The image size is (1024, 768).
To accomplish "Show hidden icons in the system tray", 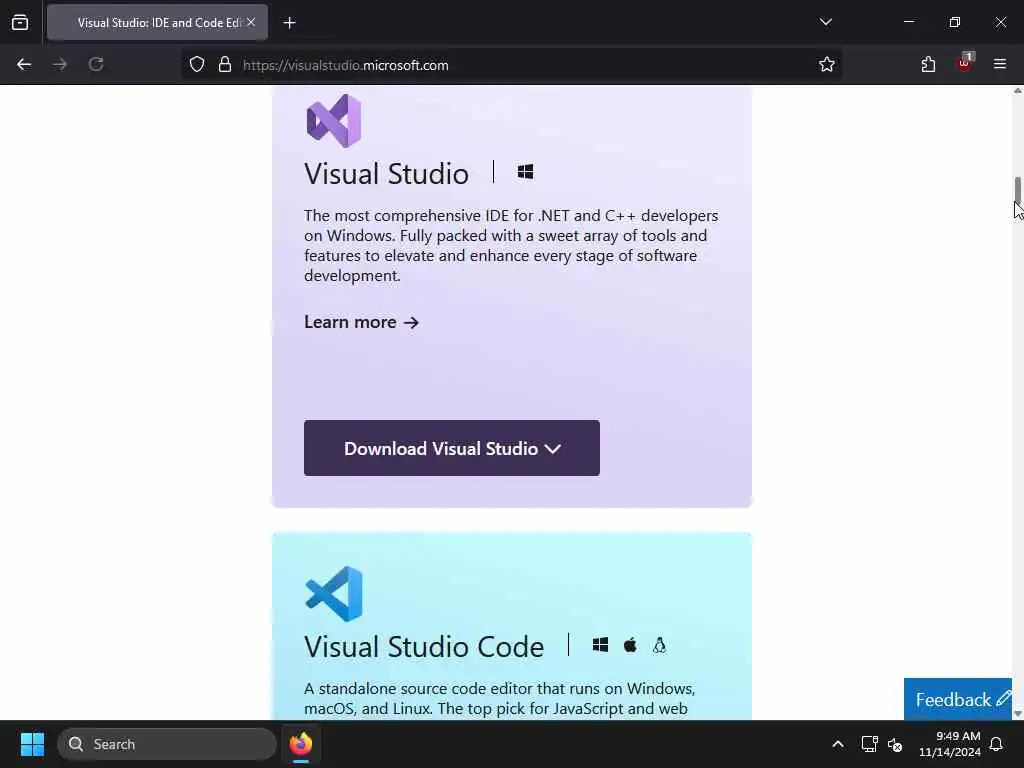I will point(838,744).
